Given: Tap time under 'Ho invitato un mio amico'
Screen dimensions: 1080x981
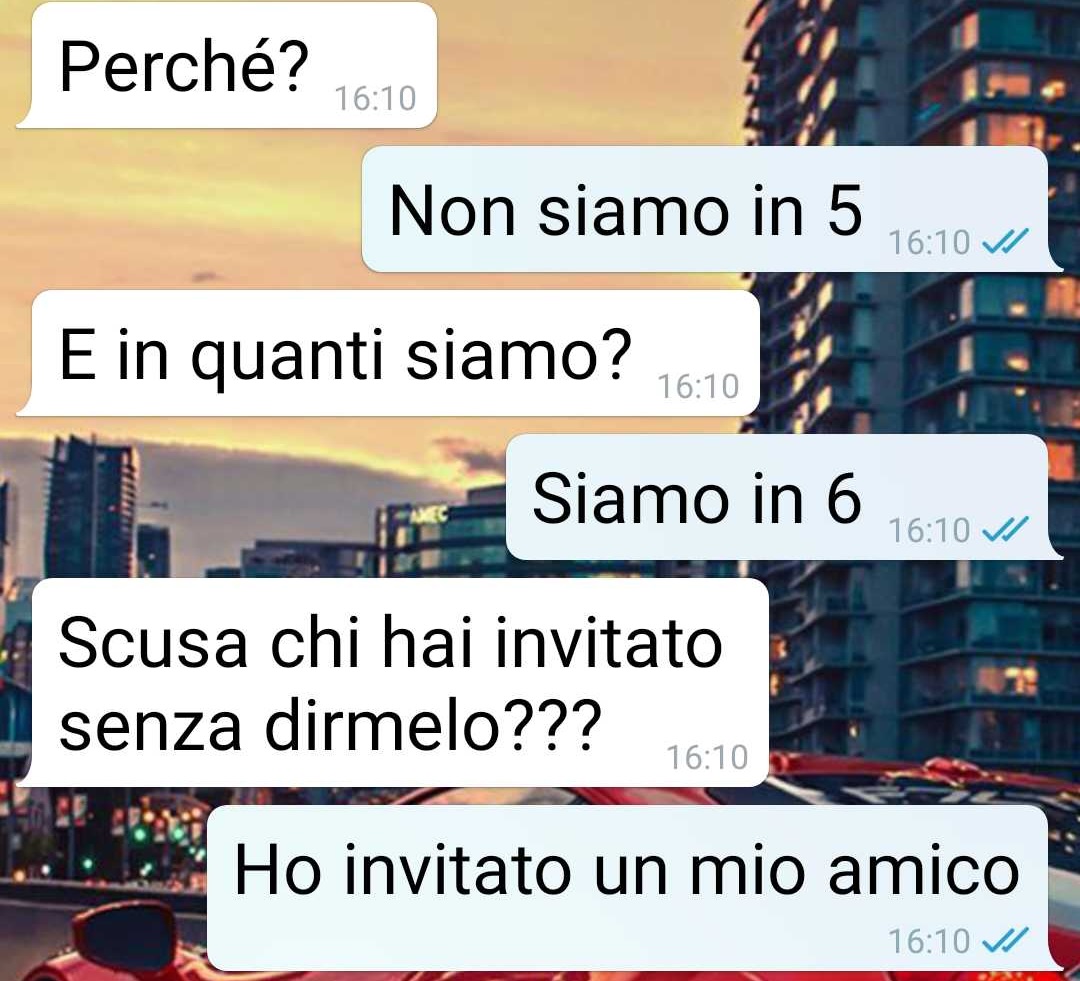Looking at the screenshot, I should click(x=929, y=941).
